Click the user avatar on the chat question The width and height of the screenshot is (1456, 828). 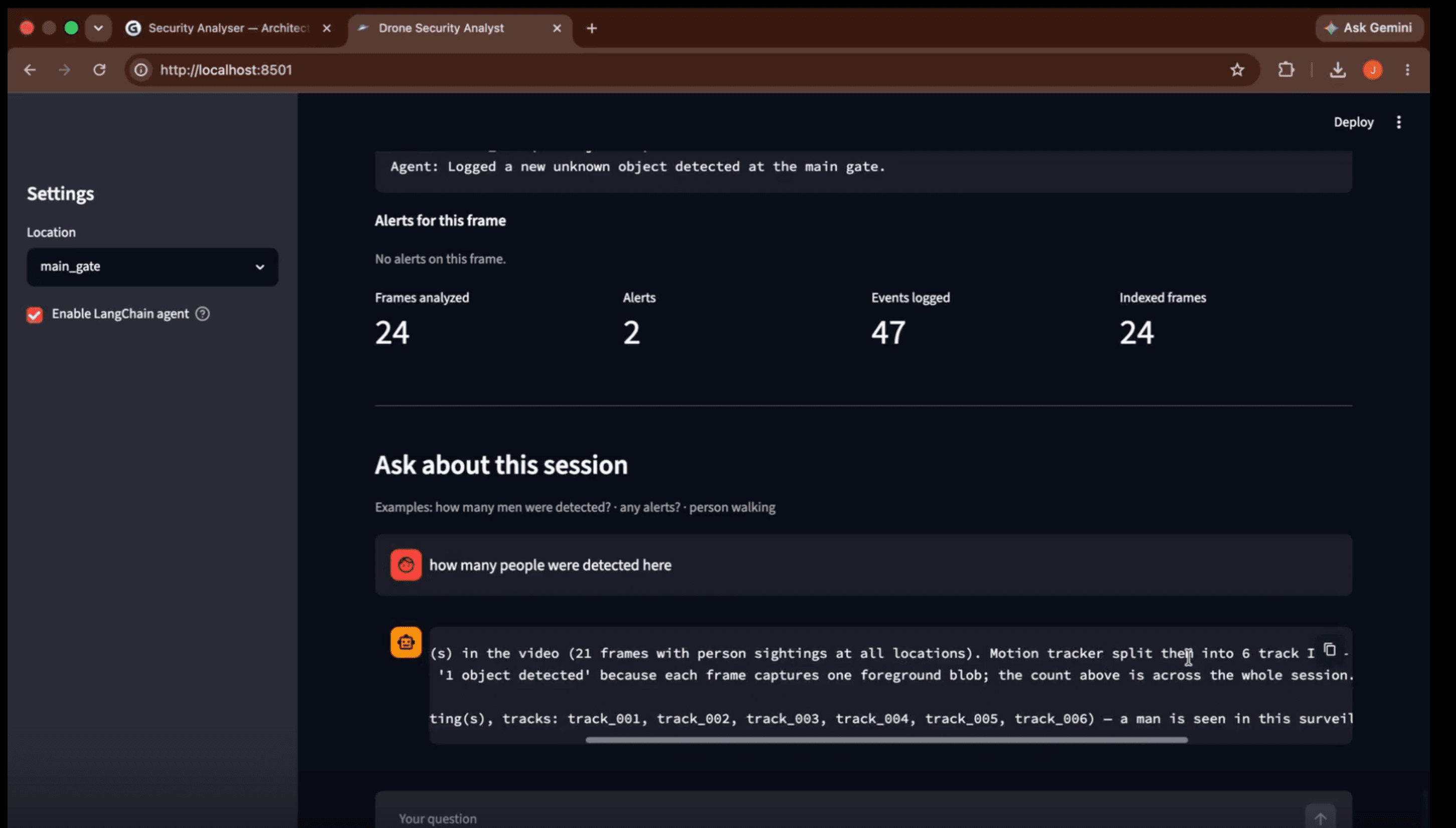coord(406,565)
